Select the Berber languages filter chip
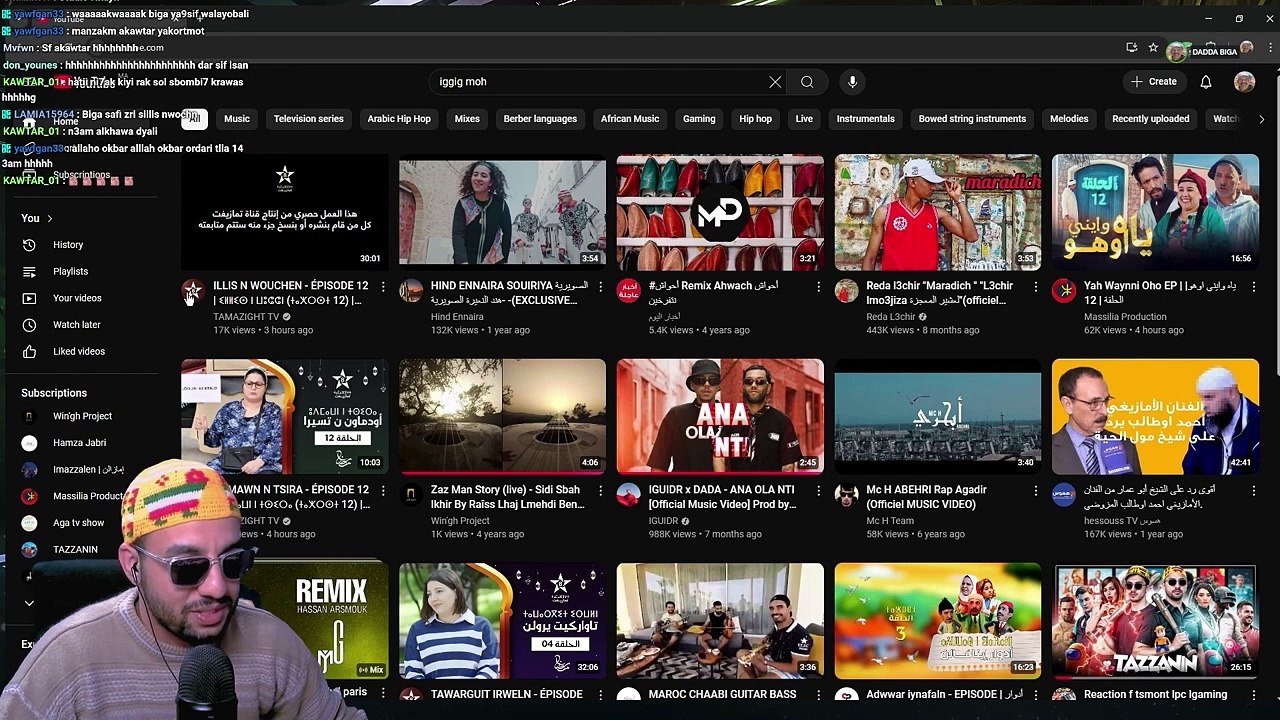The width and height of the screenshot is (1280, 720). [x=540, y=119]
